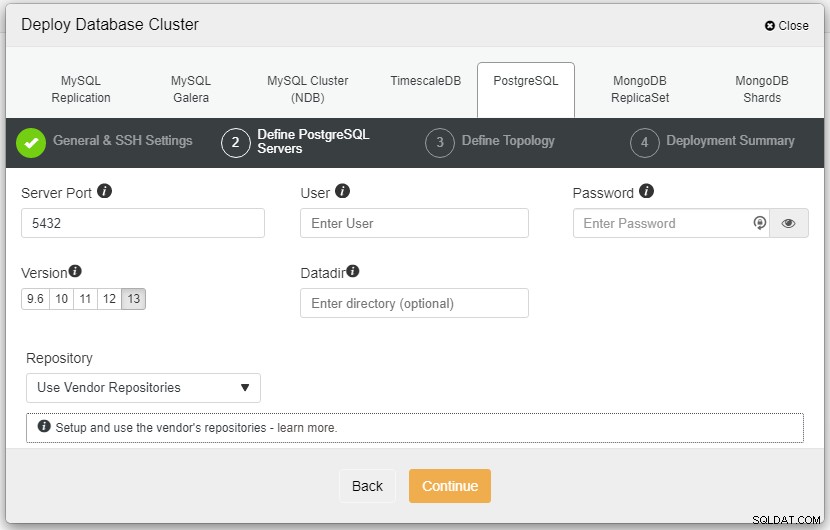The width and height of the screenshot is (830, 530).
Task: Click the Server Port info icon
Action: [x=104, y=191]
